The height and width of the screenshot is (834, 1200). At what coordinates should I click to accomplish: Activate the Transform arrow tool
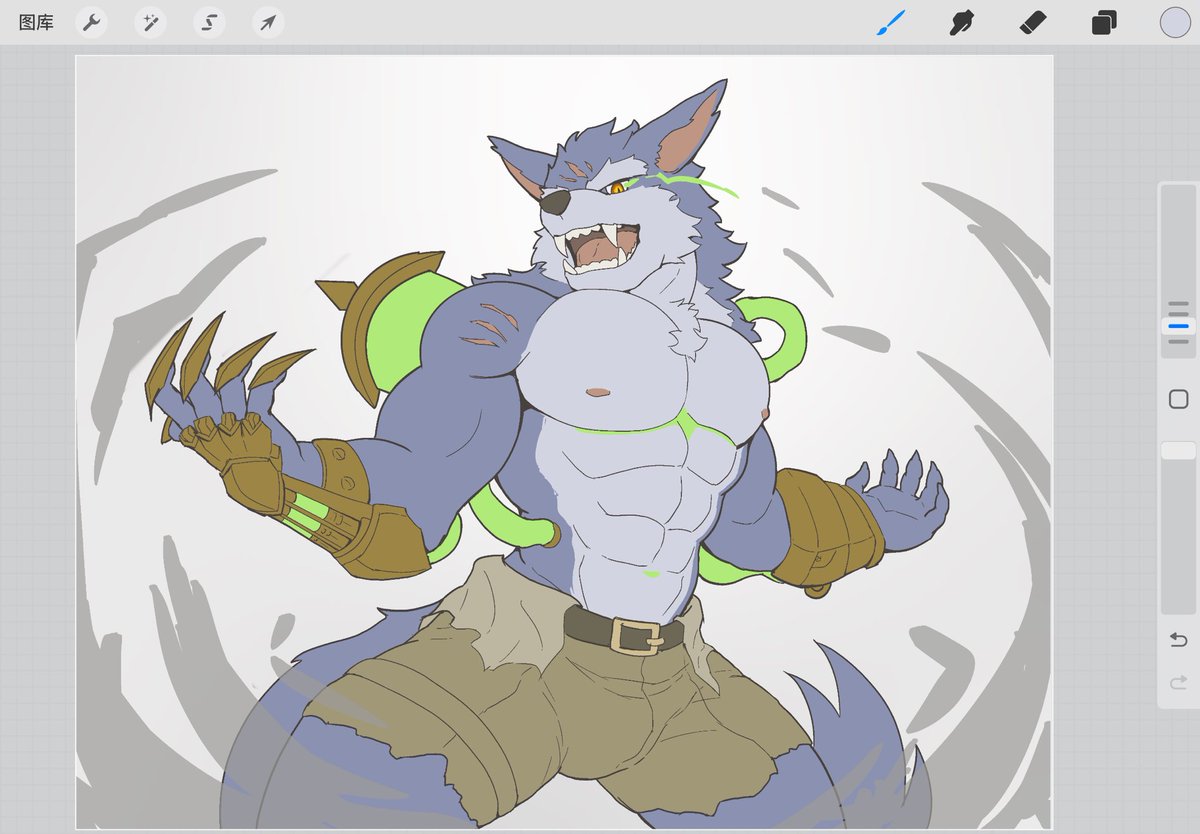tap(268, 22)
